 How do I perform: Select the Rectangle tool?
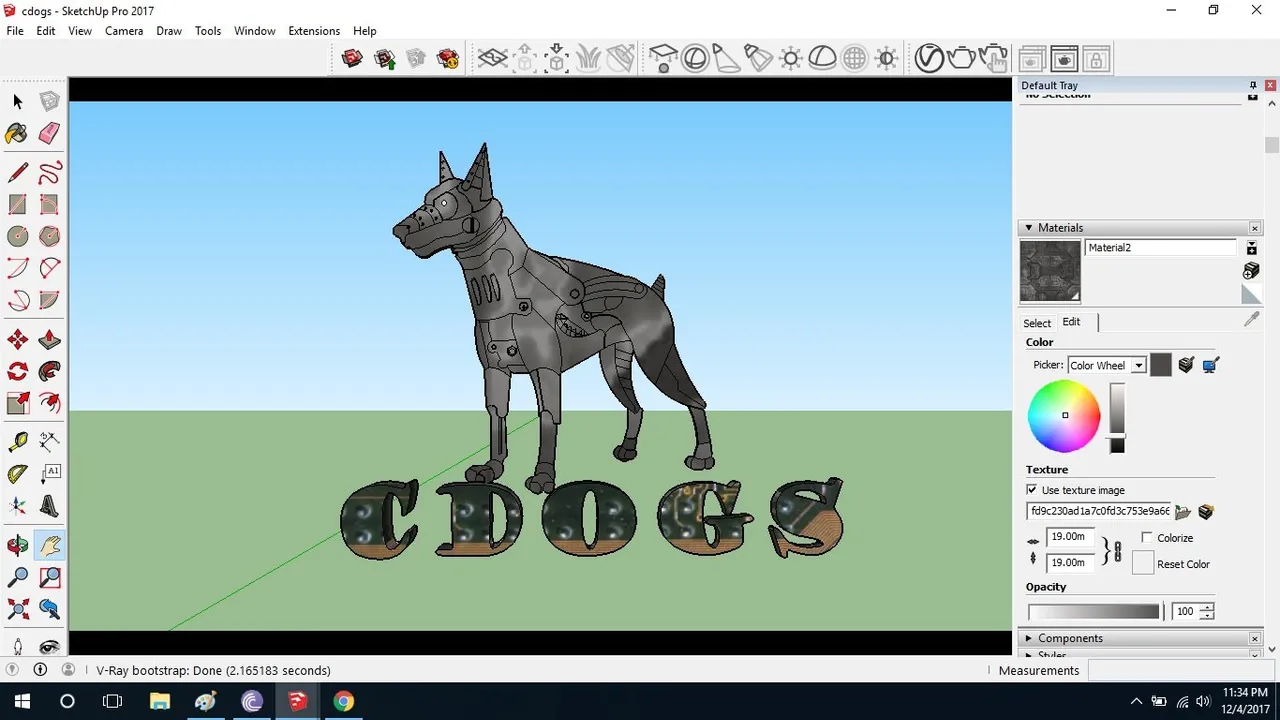pyautogui.click(x=17, y=204)
